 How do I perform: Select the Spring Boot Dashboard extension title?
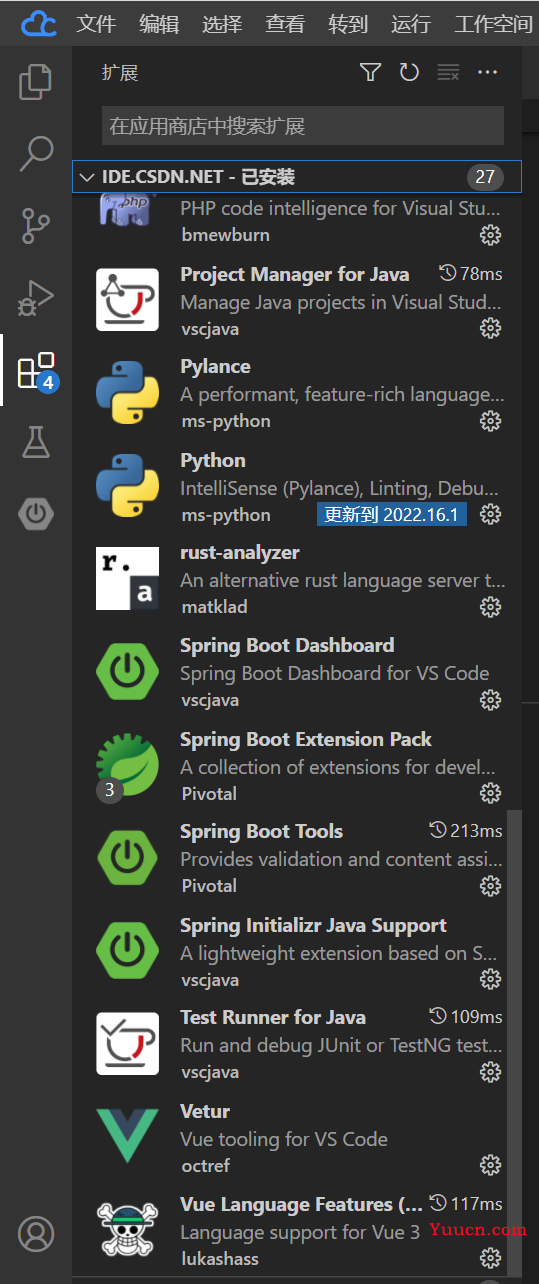tap(287, 645)
